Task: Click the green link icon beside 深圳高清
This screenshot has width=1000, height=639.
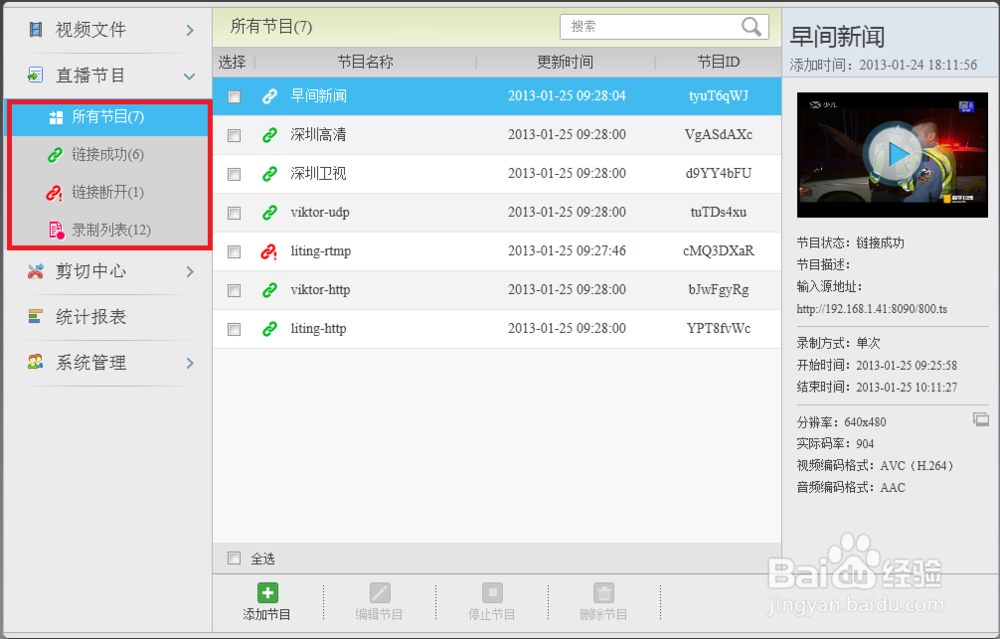Action: (269, 135)
